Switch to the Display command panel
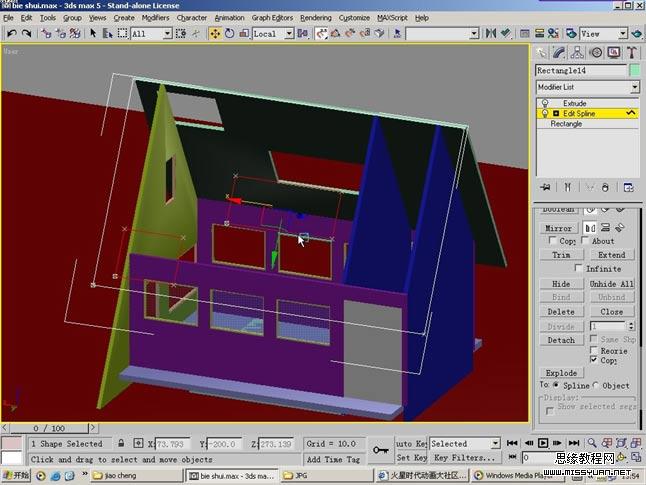Image resolution: width=646 pixels, height=485 pixels. [x=614, y=52]
